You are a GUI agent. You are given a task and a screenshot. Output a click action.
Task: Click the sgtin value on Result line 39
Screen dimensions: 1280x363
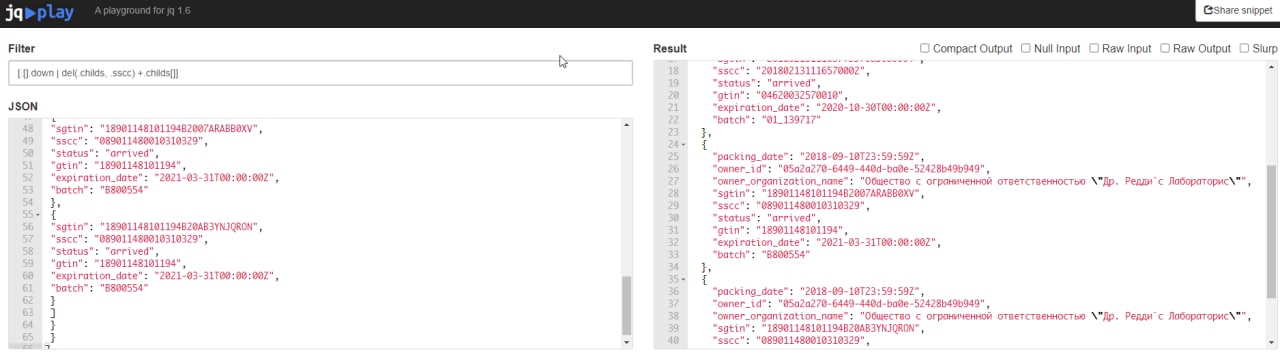(x=841, y=328)
